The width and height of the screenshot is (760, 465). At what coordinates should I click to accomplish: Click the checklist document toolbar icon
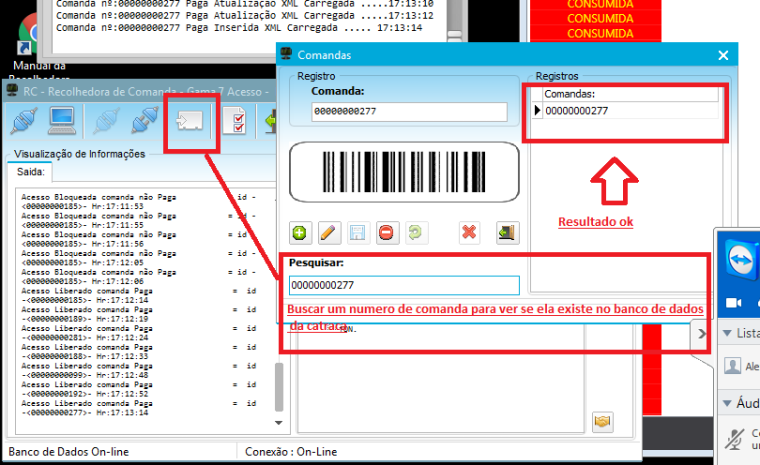pos(235,121)
